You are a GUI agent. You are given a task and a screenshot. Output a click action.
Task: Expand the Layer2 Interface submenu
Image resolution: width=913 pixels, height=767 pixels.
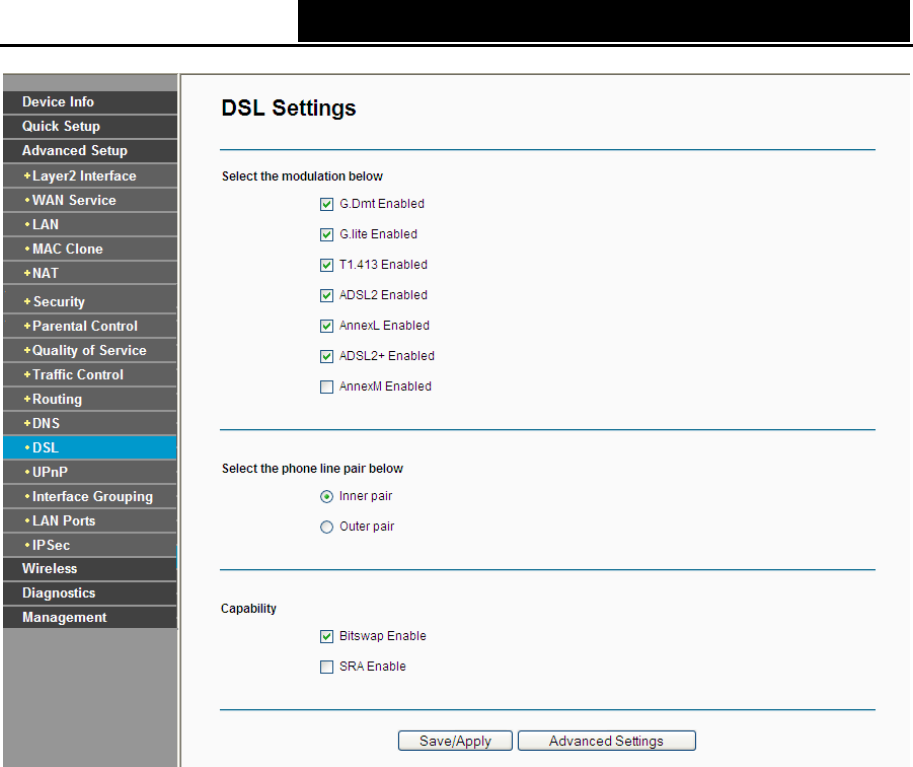click(x=90, y=176)
